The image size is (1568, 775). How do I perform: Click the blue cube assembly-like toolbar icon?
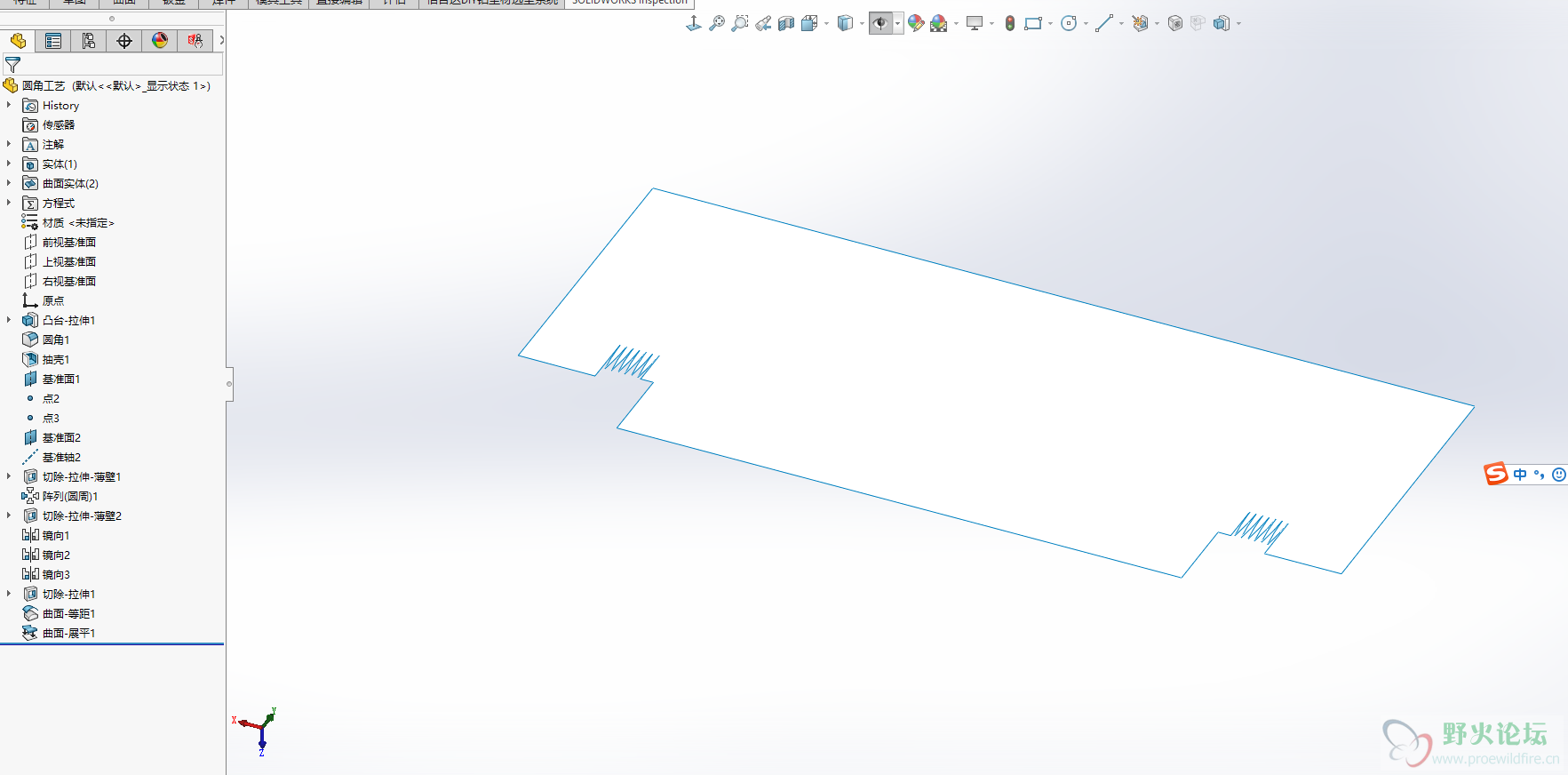pos(1222,23)
